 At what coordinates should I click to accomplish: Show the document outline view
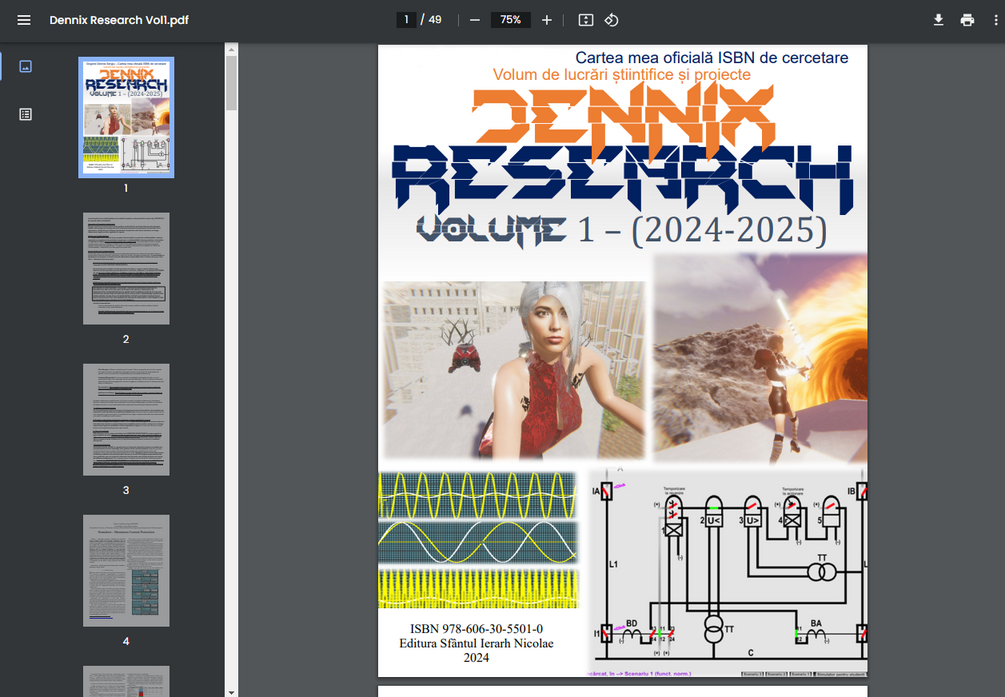(x=26, y=114)
